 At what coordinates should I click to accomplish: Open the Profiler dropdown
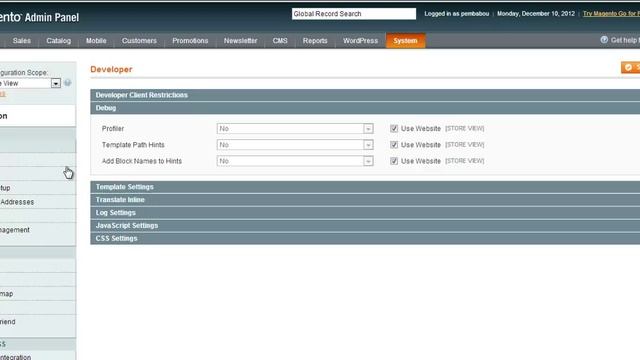point(295,129)
